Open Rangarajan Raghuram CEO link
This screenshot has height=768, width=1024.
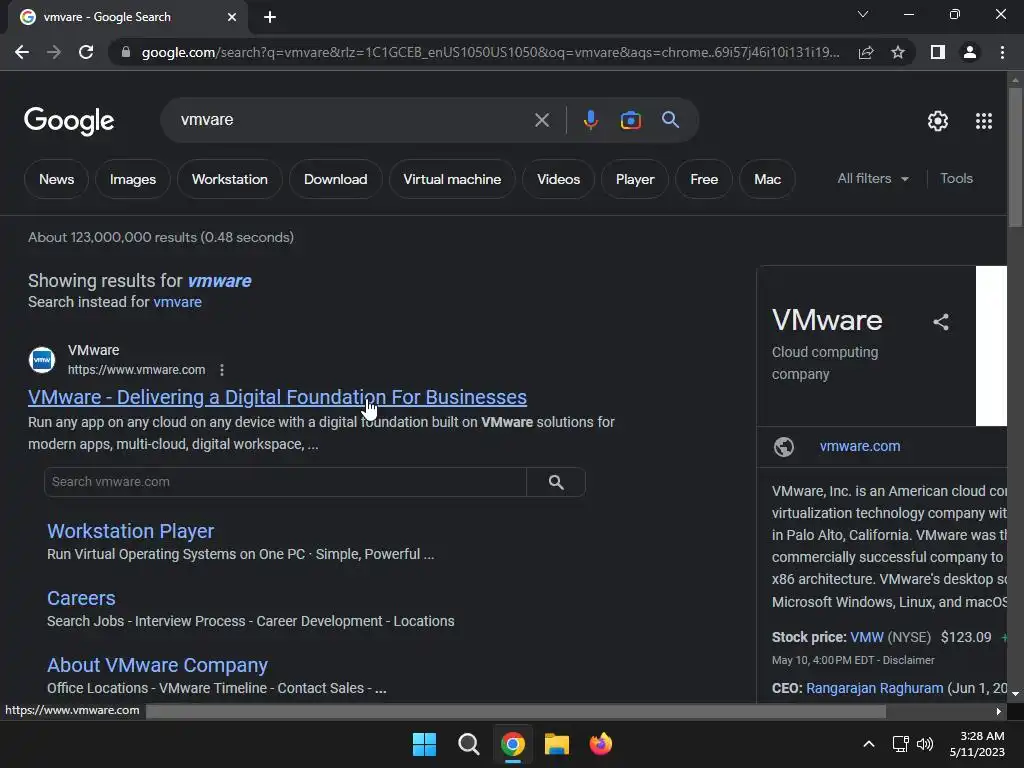pyautogui.click(x=874, y=688)
